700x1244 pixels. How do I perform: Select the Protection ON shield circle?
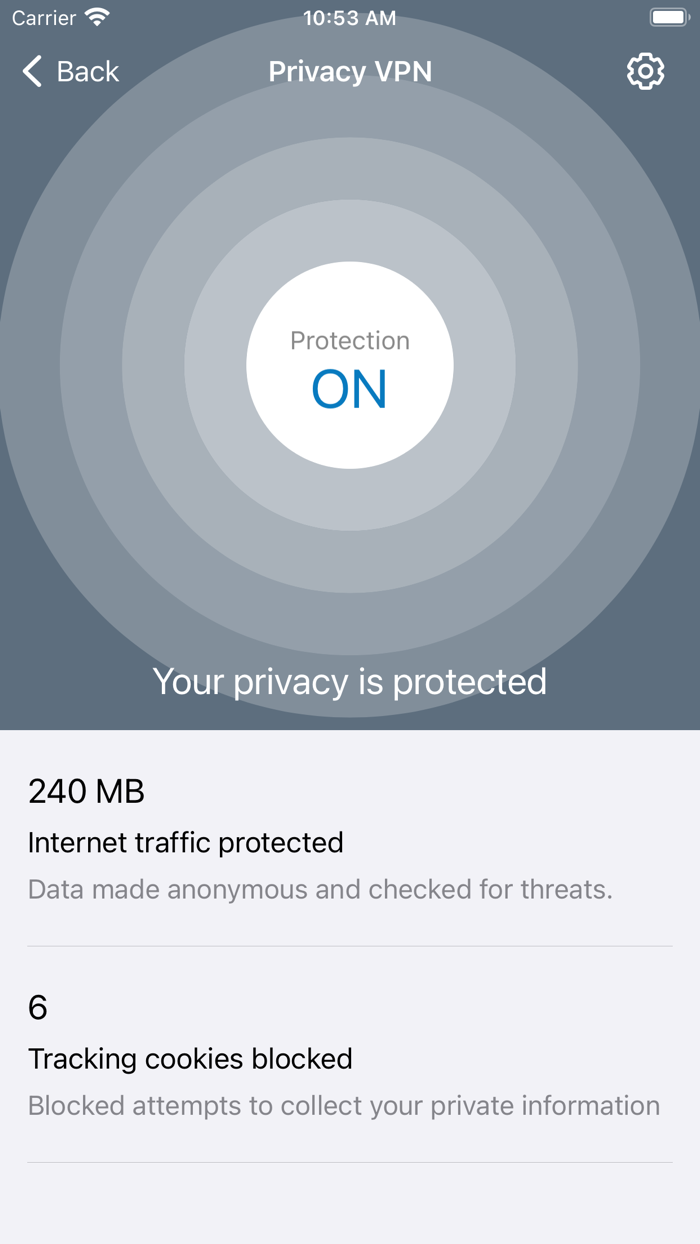350,365
